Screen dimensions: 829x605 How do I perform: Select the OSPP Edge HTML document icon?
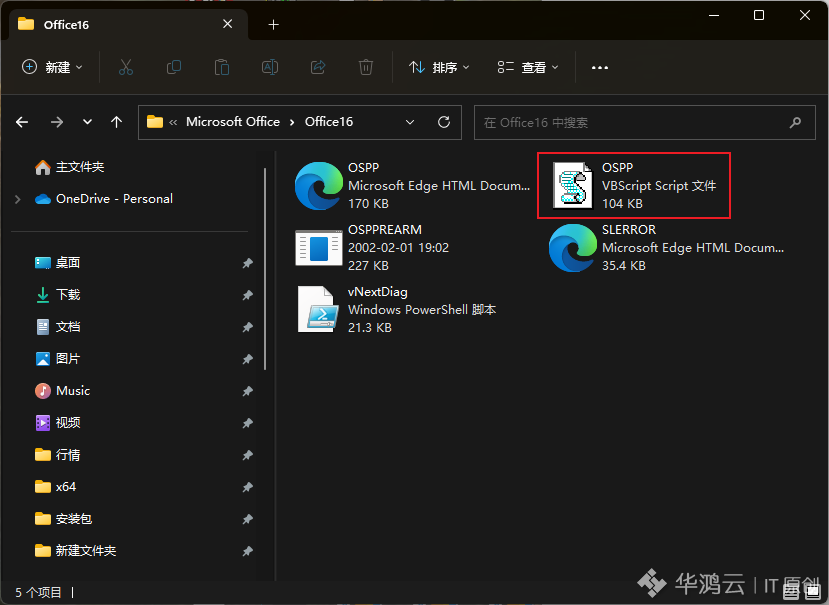319,186
